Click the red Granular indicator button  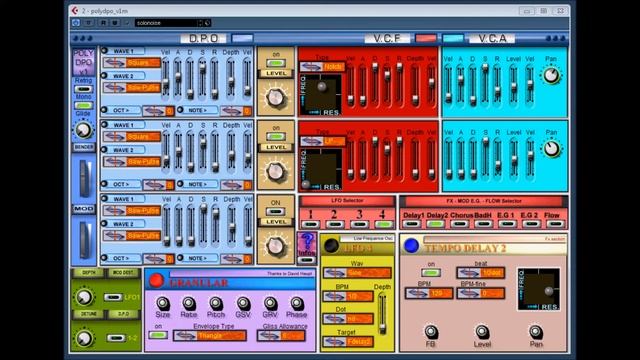tap(156, 281)
